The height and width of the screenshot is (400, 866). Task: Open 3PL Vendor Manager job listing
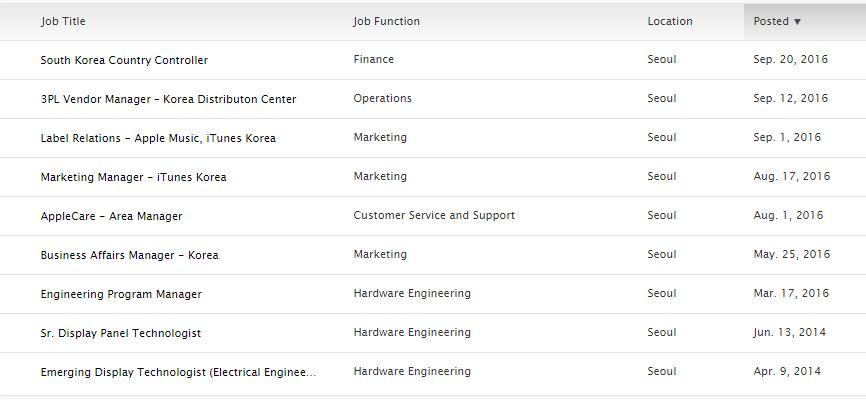click(168, 99)
